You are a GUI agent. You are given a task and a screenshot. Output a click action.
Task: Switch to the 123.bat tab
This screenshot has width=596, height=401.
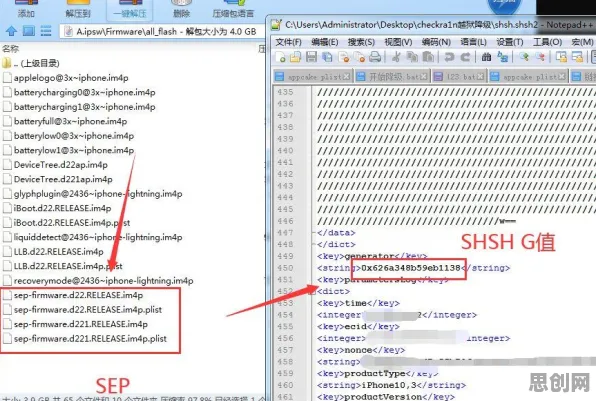[459, 77]
